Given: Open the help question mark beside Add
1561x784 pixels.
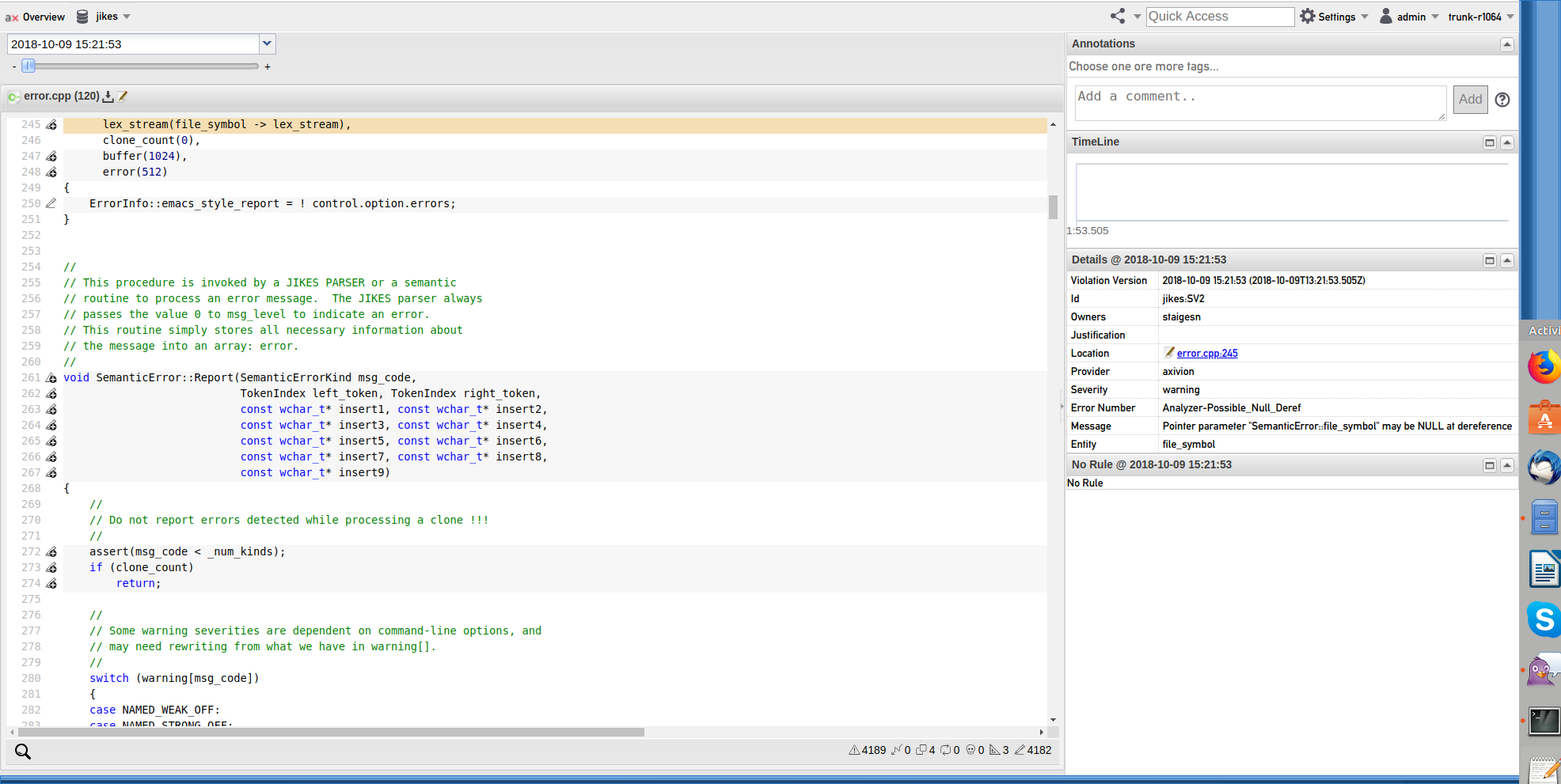Looking at the screenshot, I should [1502, 100].
